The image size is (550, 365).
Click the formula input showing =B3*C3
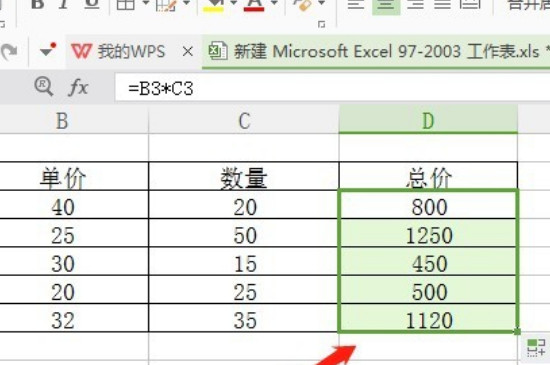(x=333, y=88)
